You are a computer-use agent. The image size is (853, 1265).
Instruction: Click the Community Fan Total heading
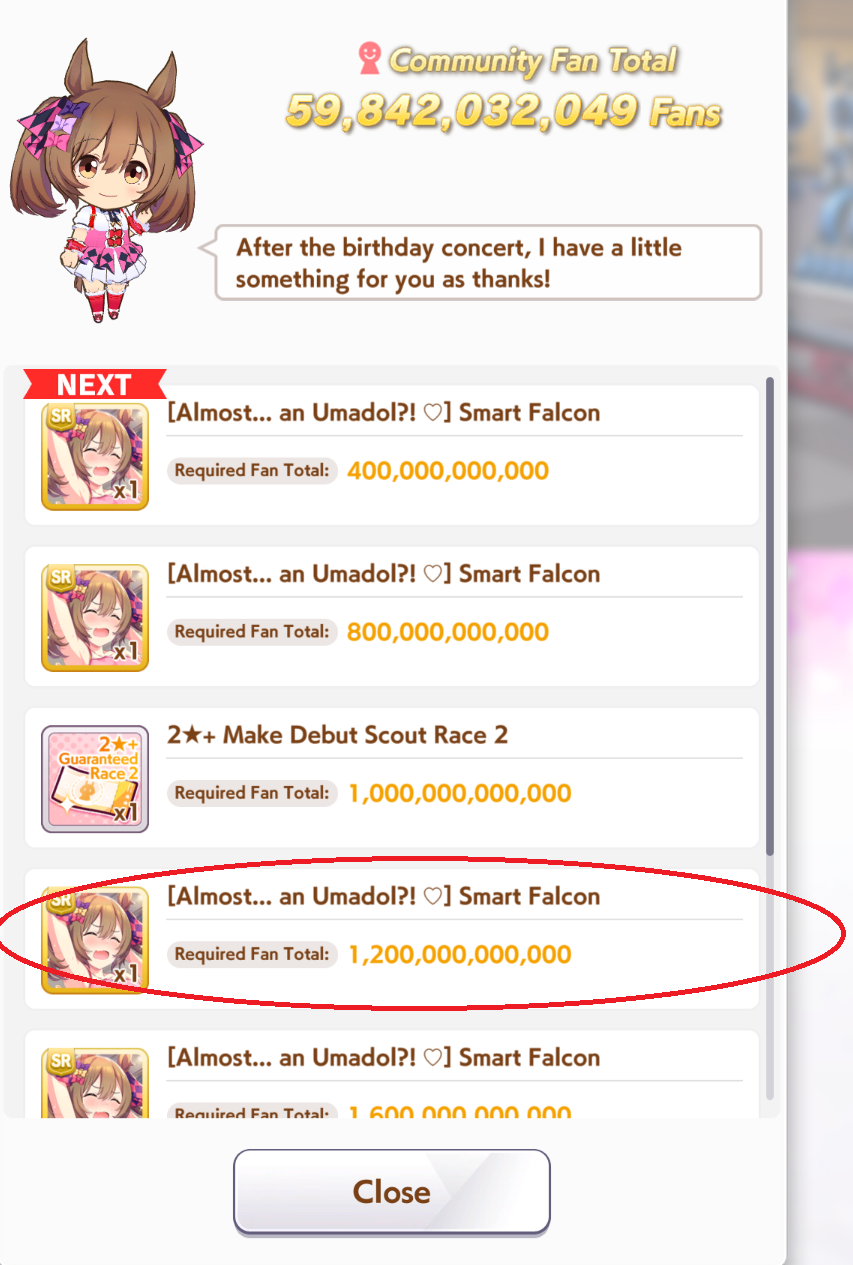tap(533, 60)
